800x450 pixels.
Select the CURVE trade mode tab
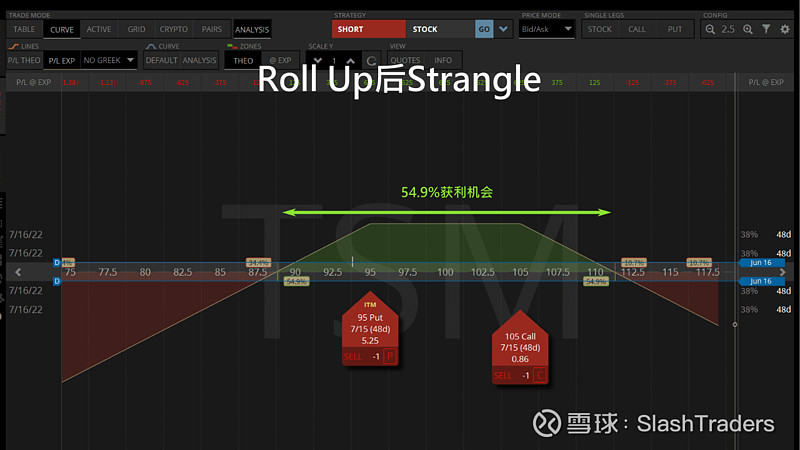click(x=62, y=30)
